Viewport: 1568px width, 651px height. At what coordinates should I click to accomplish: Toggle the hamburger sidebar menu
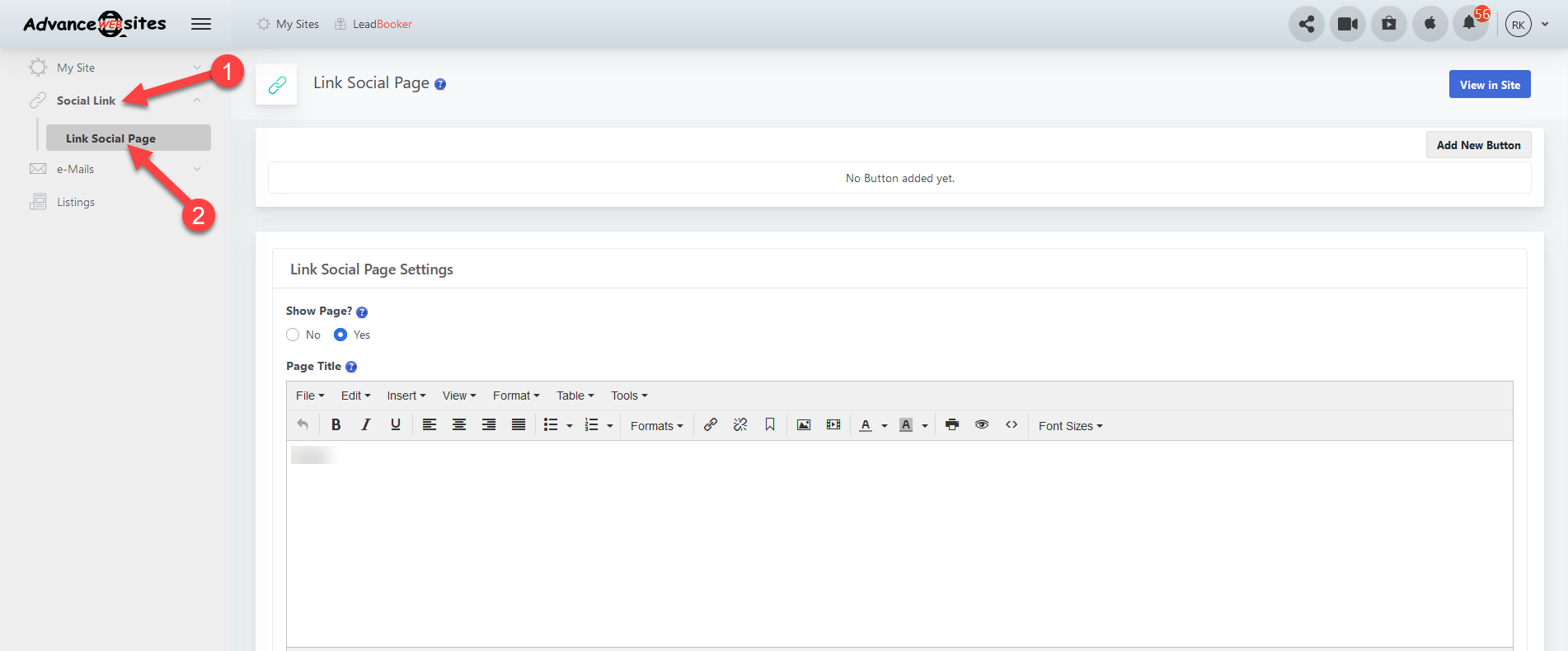(x=201, y=24)
